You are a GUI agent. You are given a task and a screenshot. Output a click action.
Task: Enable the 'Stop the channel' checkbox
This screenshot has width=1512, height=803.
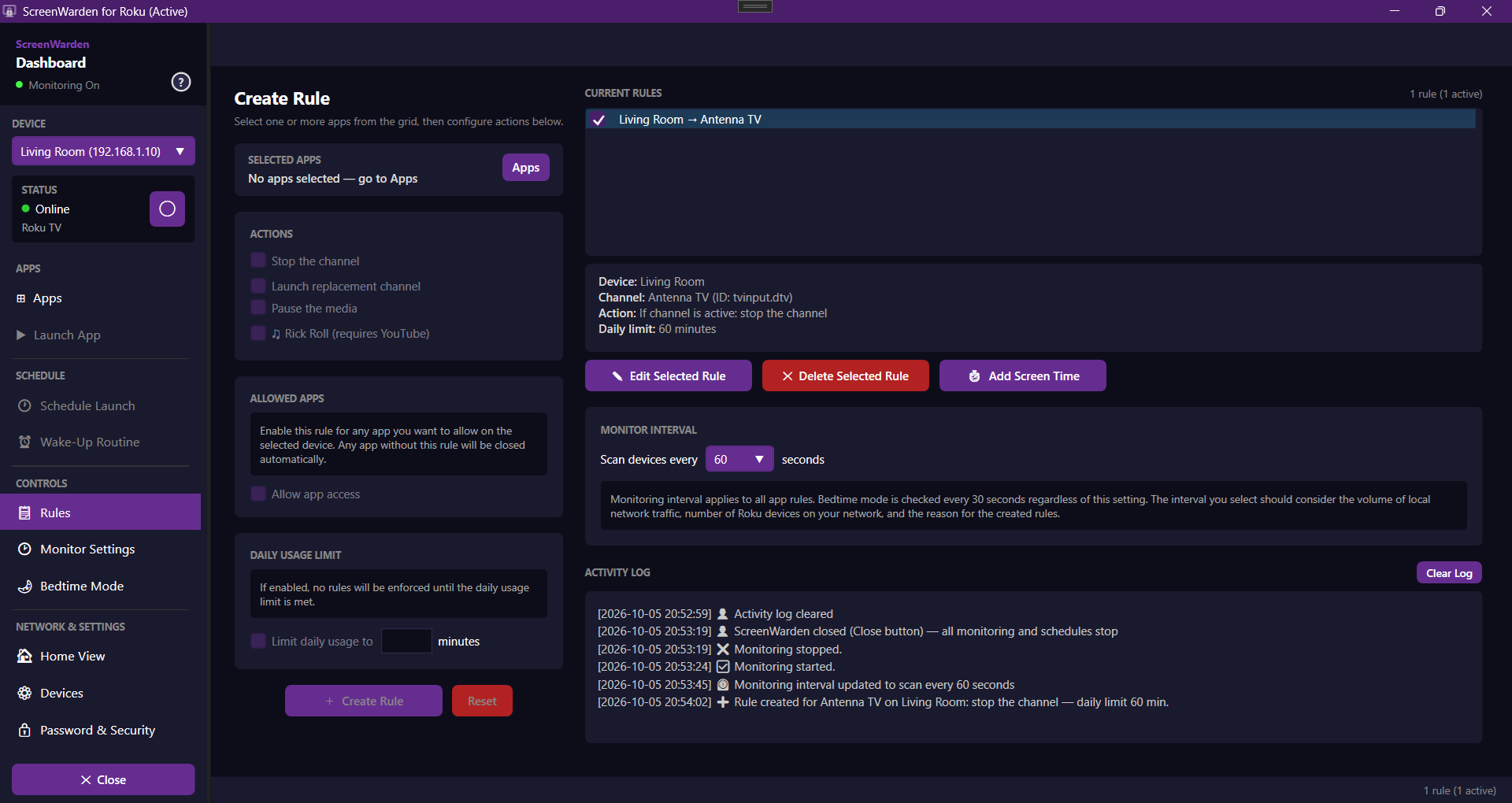[x=258, y=261]
